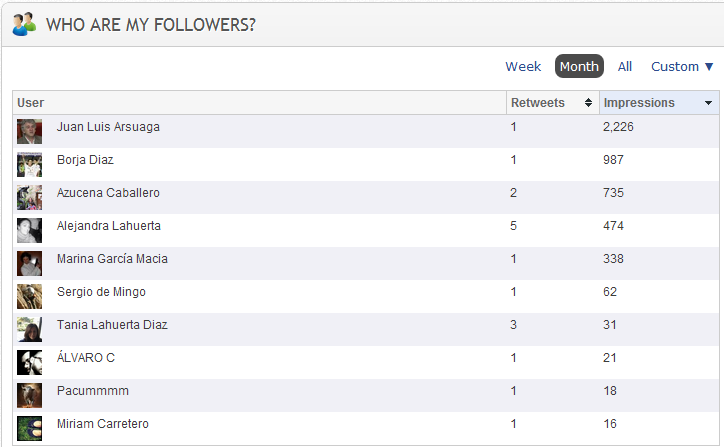The height and width of the screenshot is (447, 724).
Task: Click Borja Diaz's profile picture
Action: 29,165
